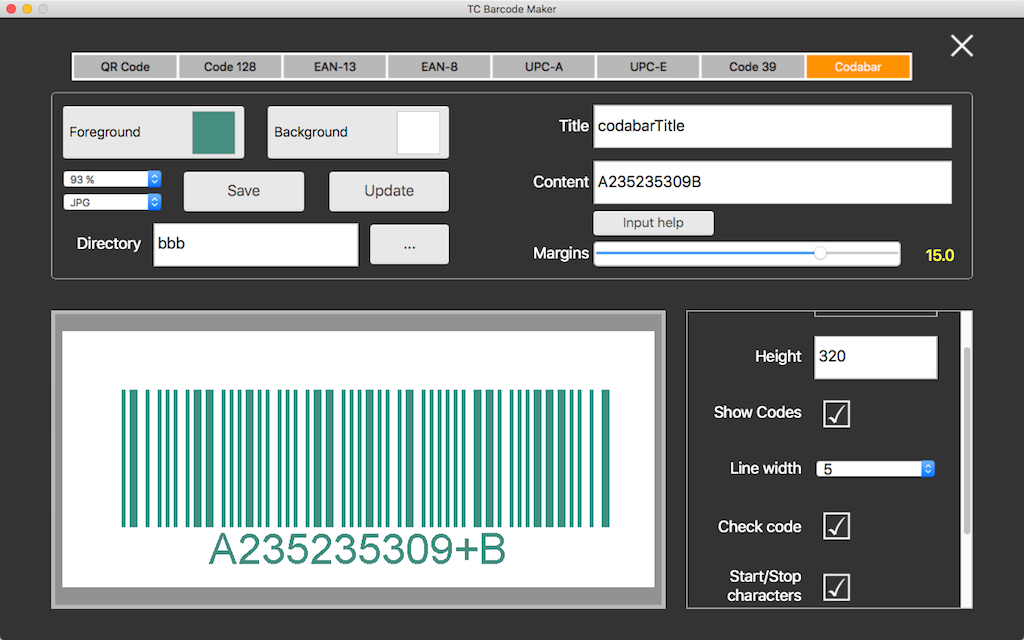
Task: Click the Title field codabarTitle
Action: pos(772,126)
